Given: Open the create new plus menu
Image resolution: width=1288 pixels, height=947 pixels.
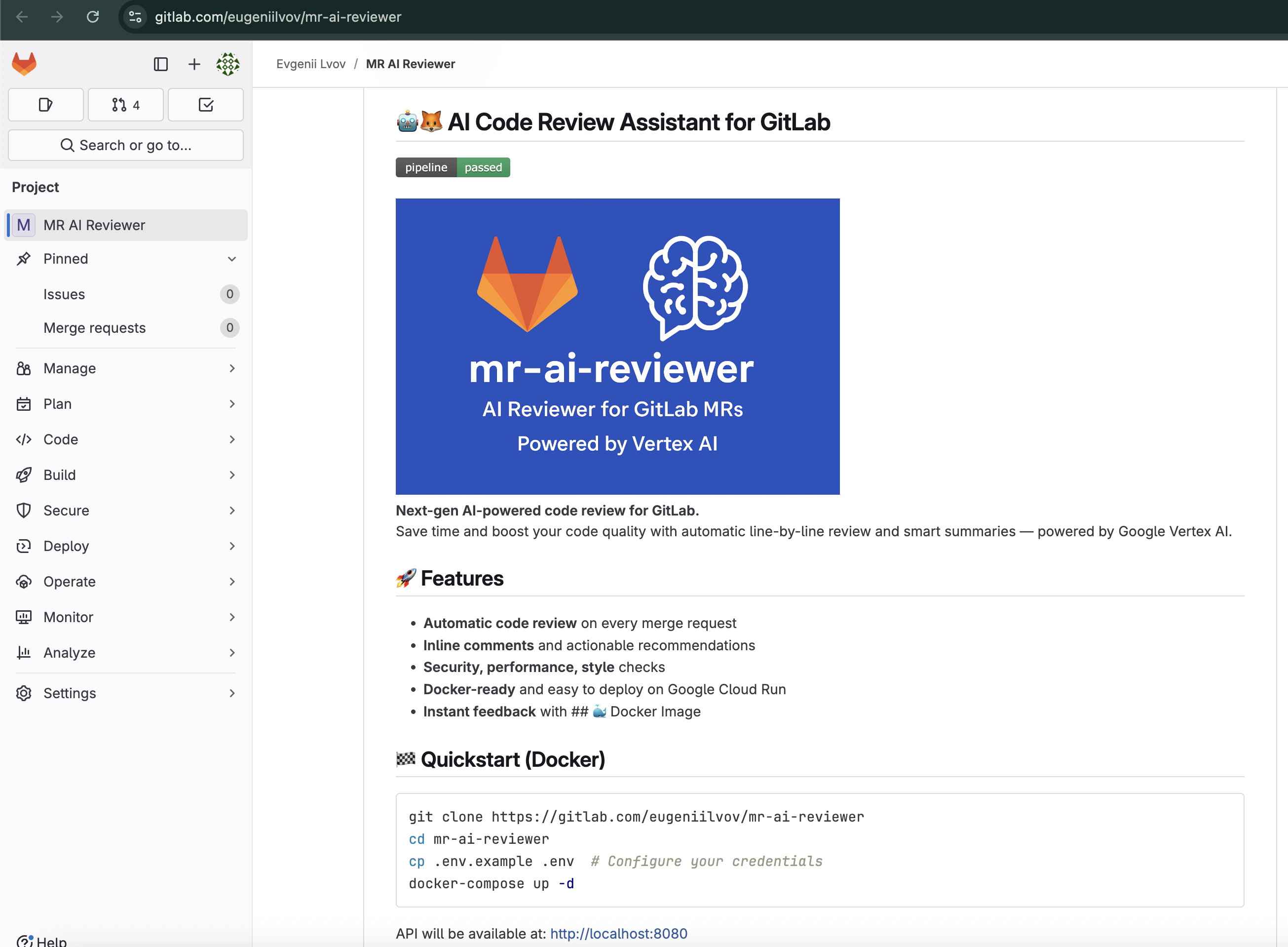Looking at the screenshot, I should coord(194,64).
